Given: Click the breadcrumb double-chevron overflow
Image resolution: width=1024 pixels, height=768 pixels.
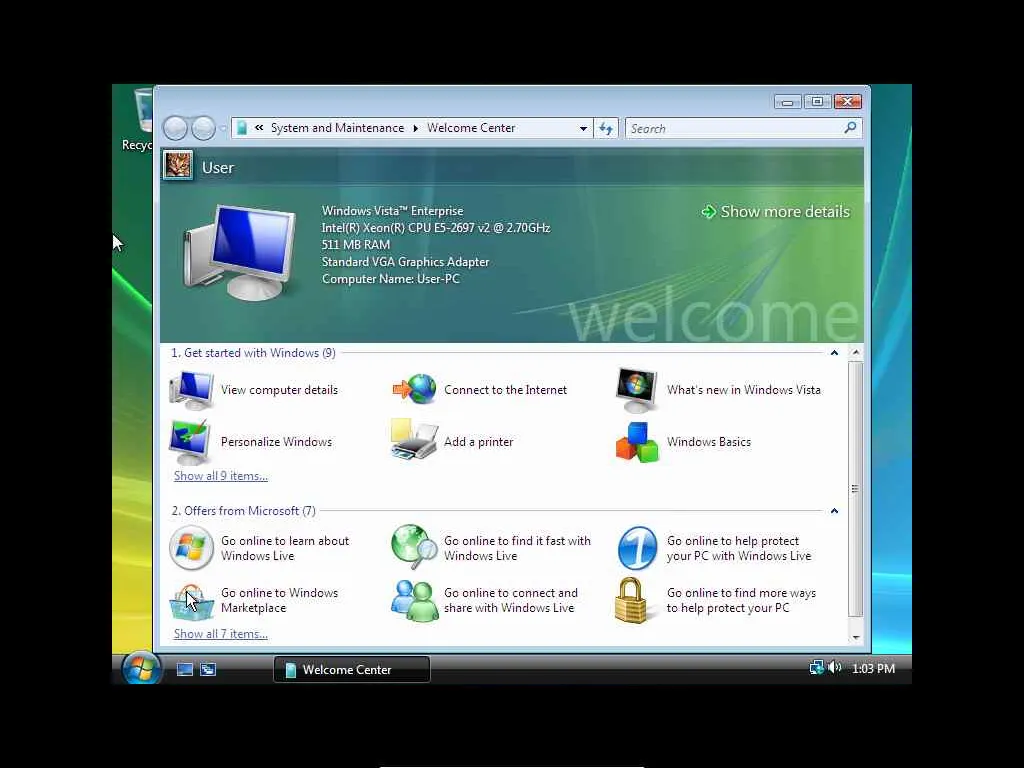Looking at the screenshot, I should [259, 128].
